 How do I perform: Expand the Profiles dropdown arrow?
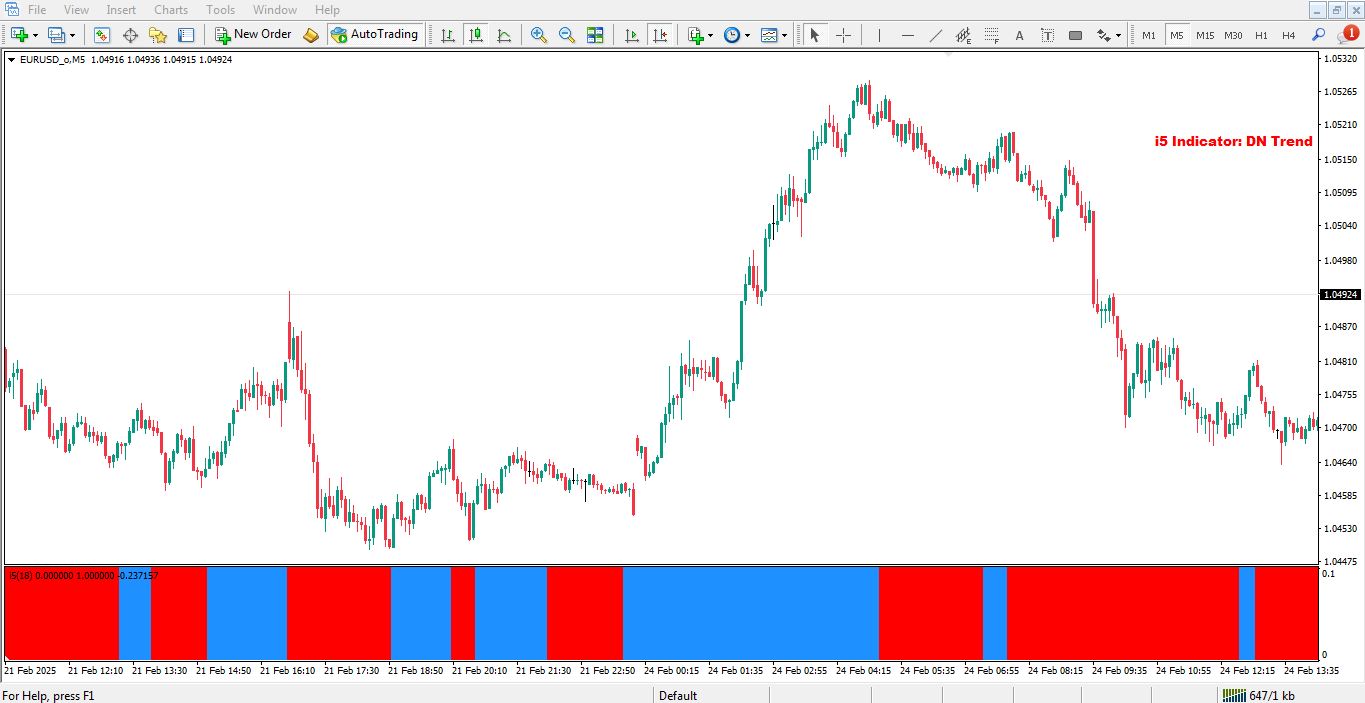(72, 35)
